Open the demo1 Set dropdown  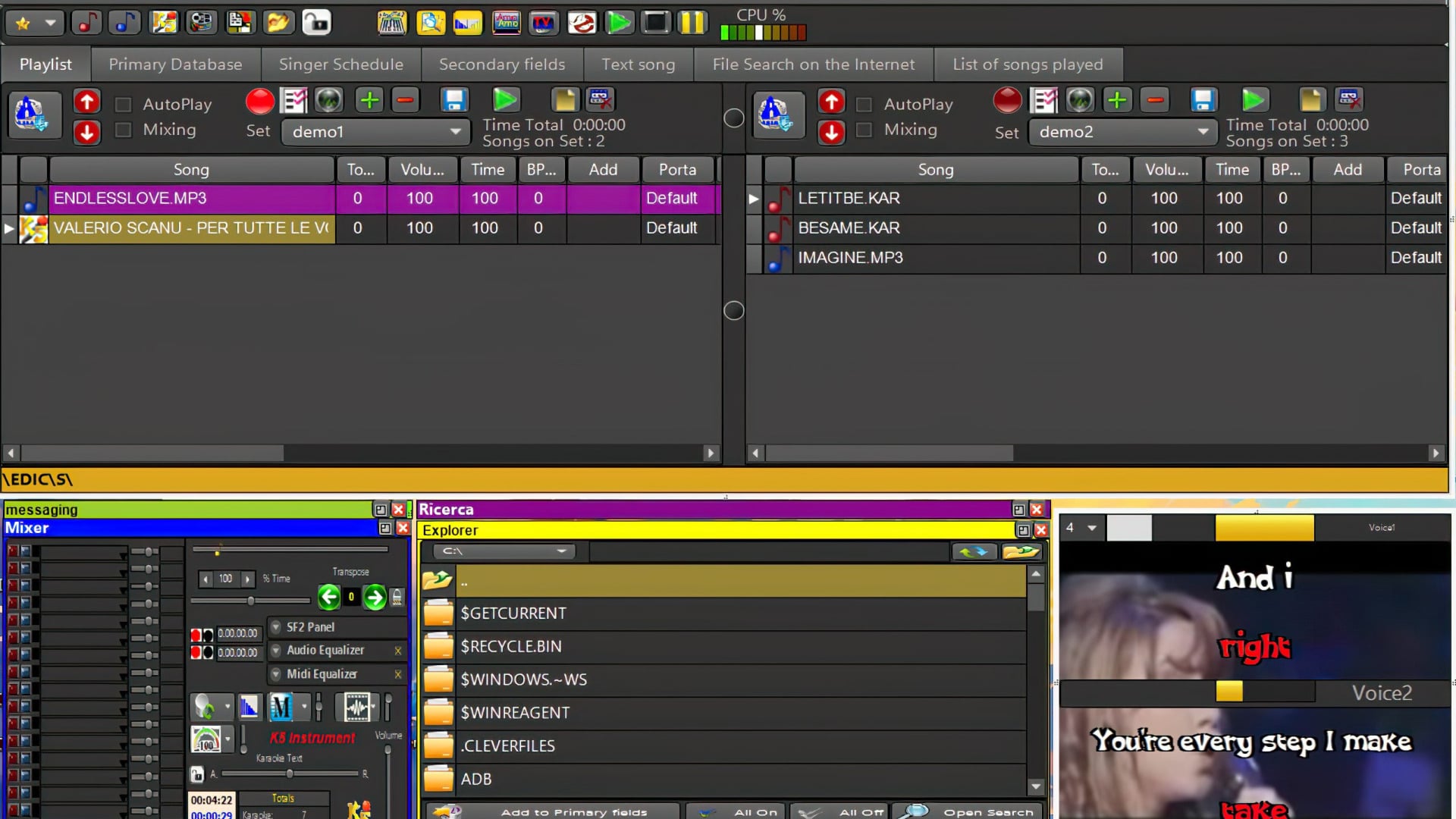tap(455, 131)
